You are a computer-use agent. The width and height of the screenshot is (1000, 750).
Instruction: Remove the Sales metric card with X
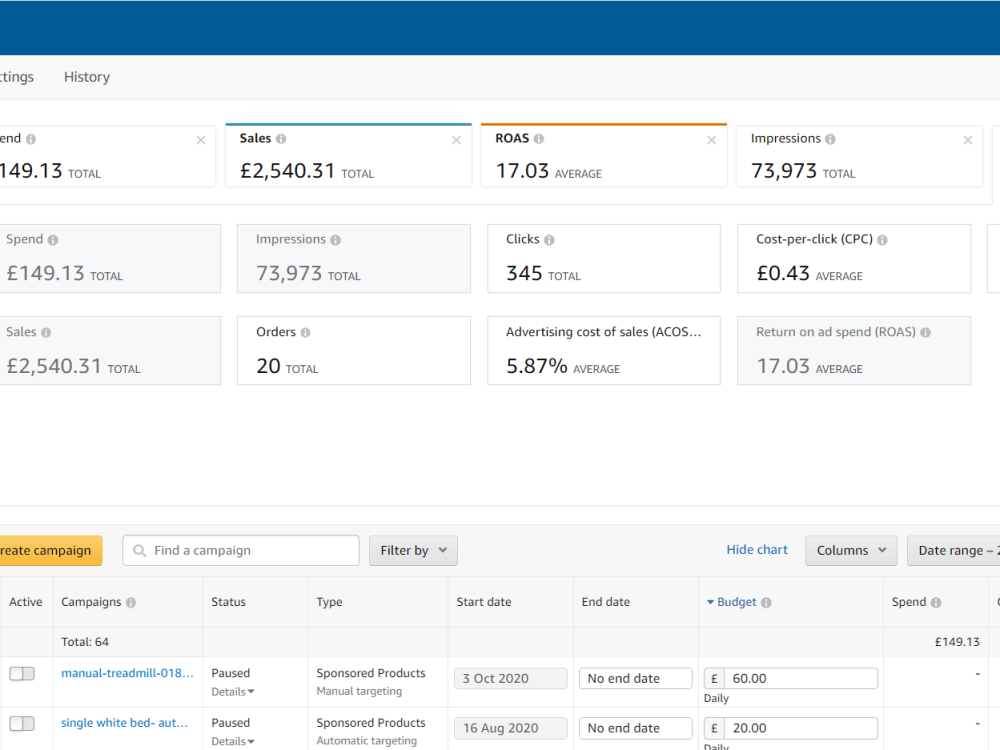[456, 140]
